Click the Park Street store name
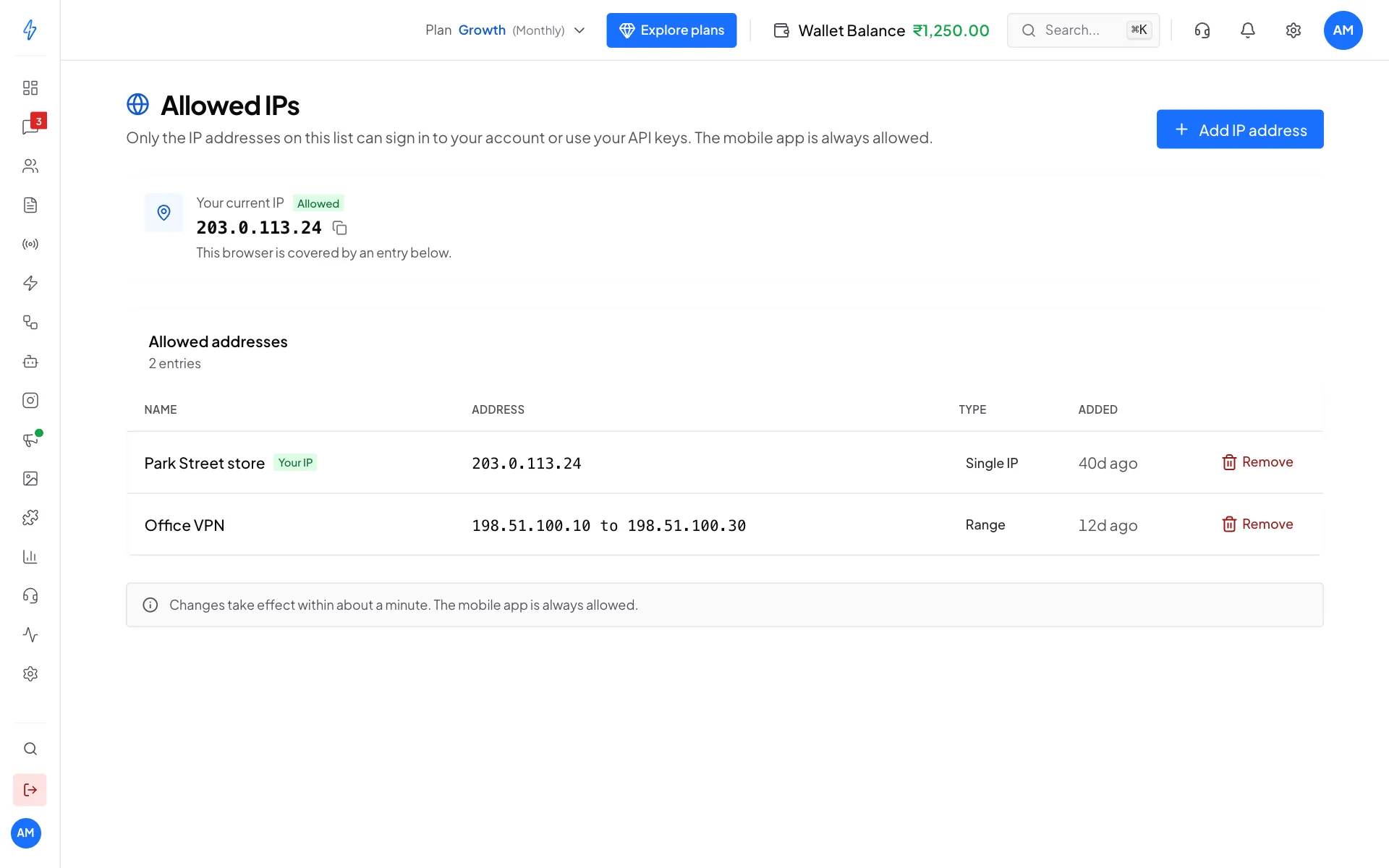 point(205,463)
